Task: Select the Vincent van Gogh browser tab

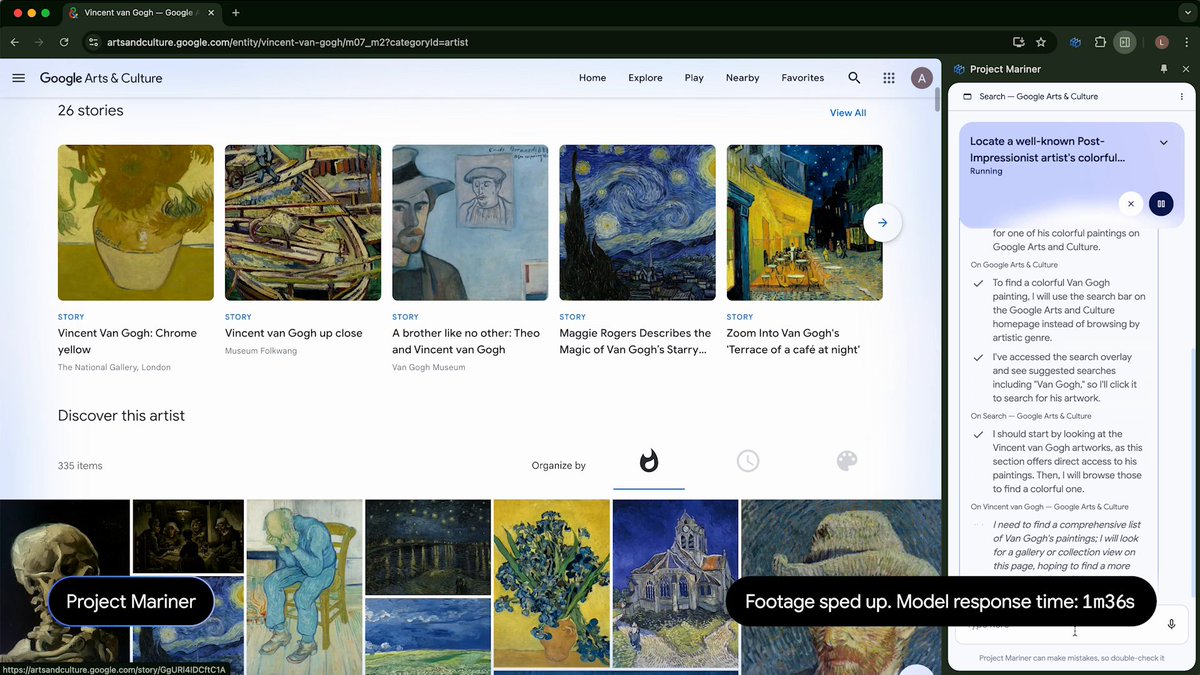Action: (x=140, y=13)
